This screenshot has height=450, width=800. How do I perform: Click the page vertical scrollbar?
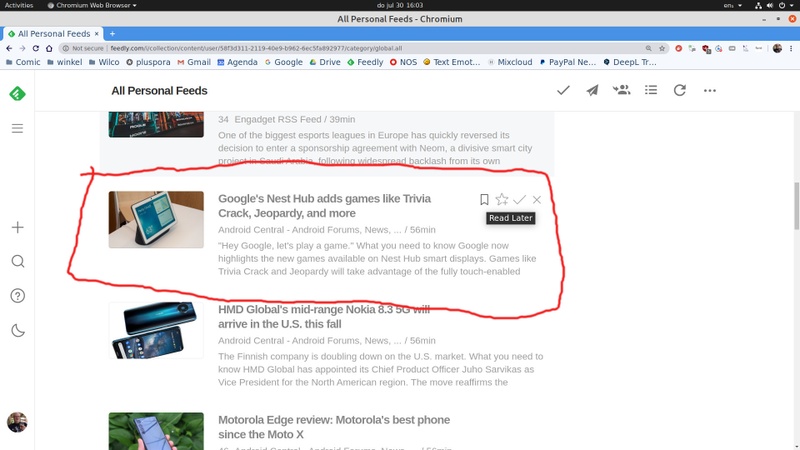click(x=796, y=205)
